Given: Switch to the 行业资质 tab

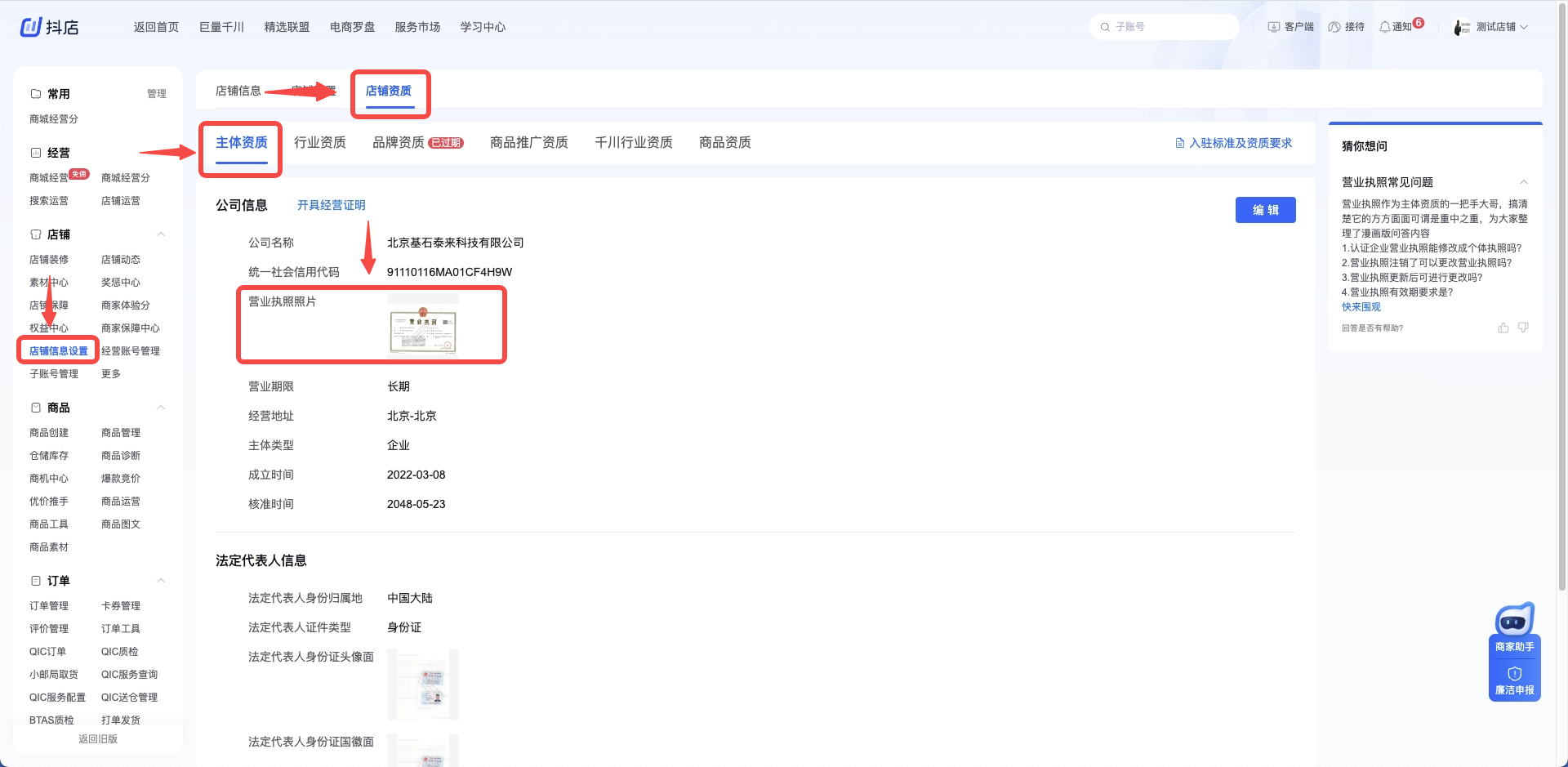Looking at the screenshot, I should coord(320,143).
